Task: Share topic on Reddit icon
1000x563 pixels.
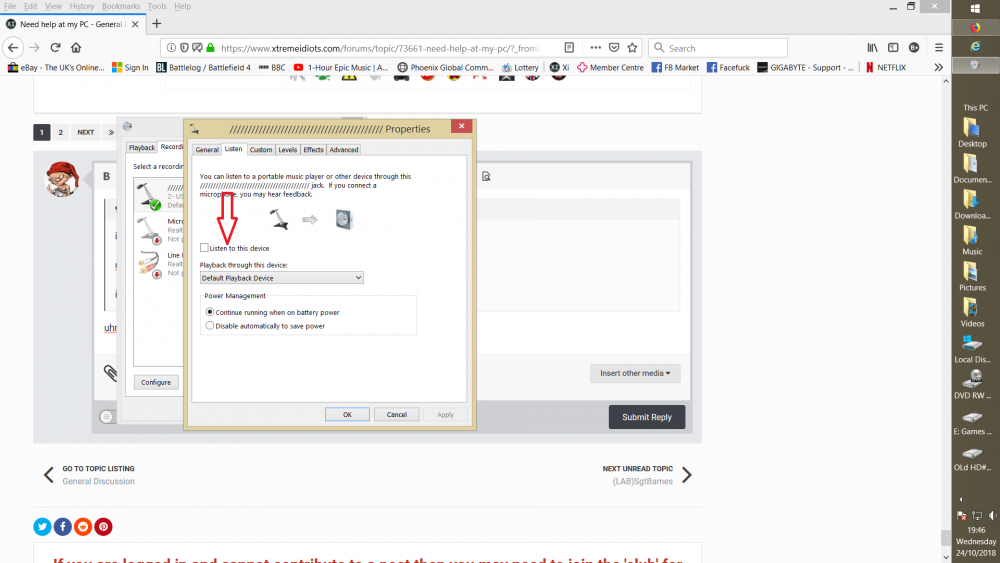Action: tap(83, 527)
